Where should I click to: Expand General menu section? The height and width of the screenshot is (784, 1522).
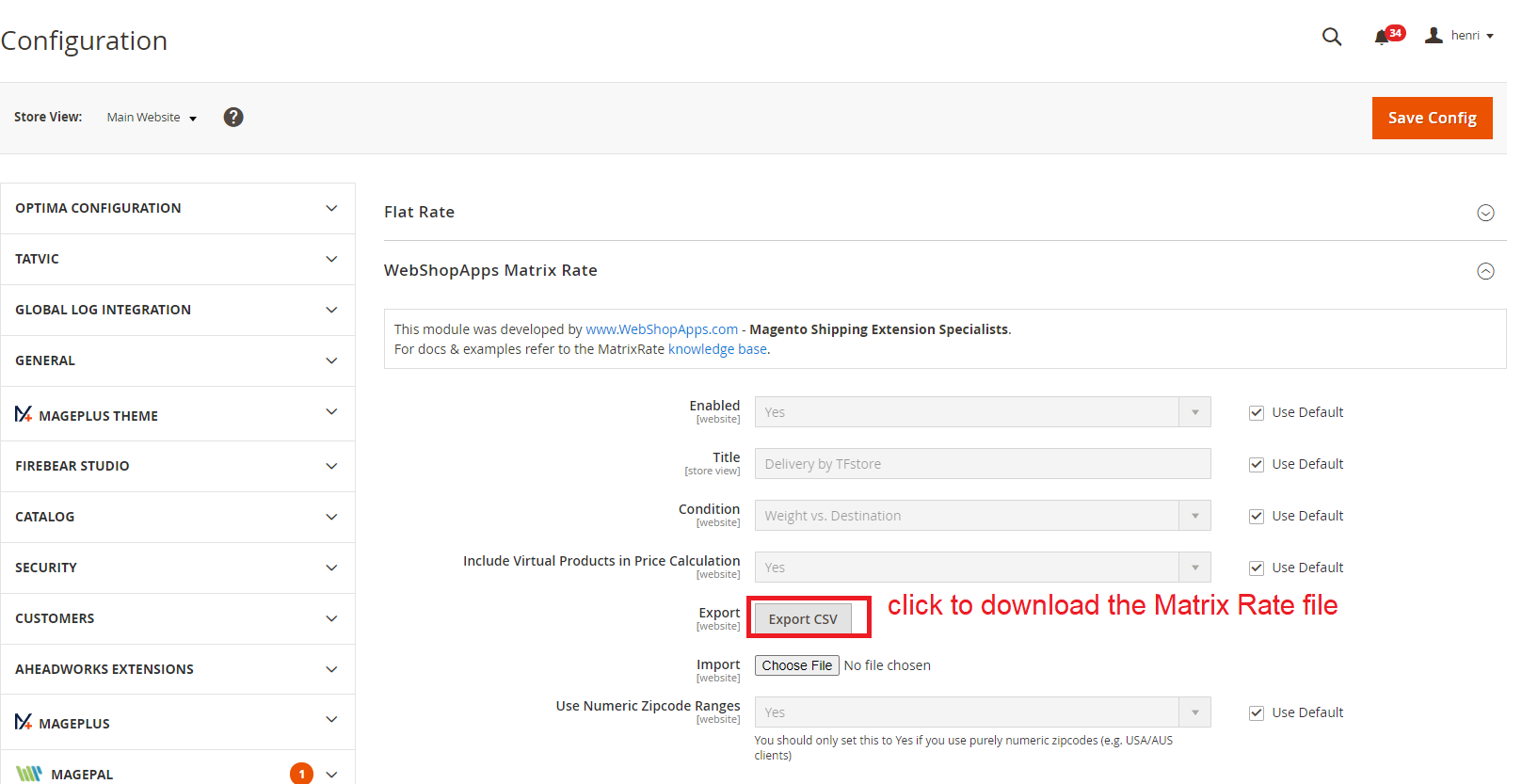(x=178, y=360)
